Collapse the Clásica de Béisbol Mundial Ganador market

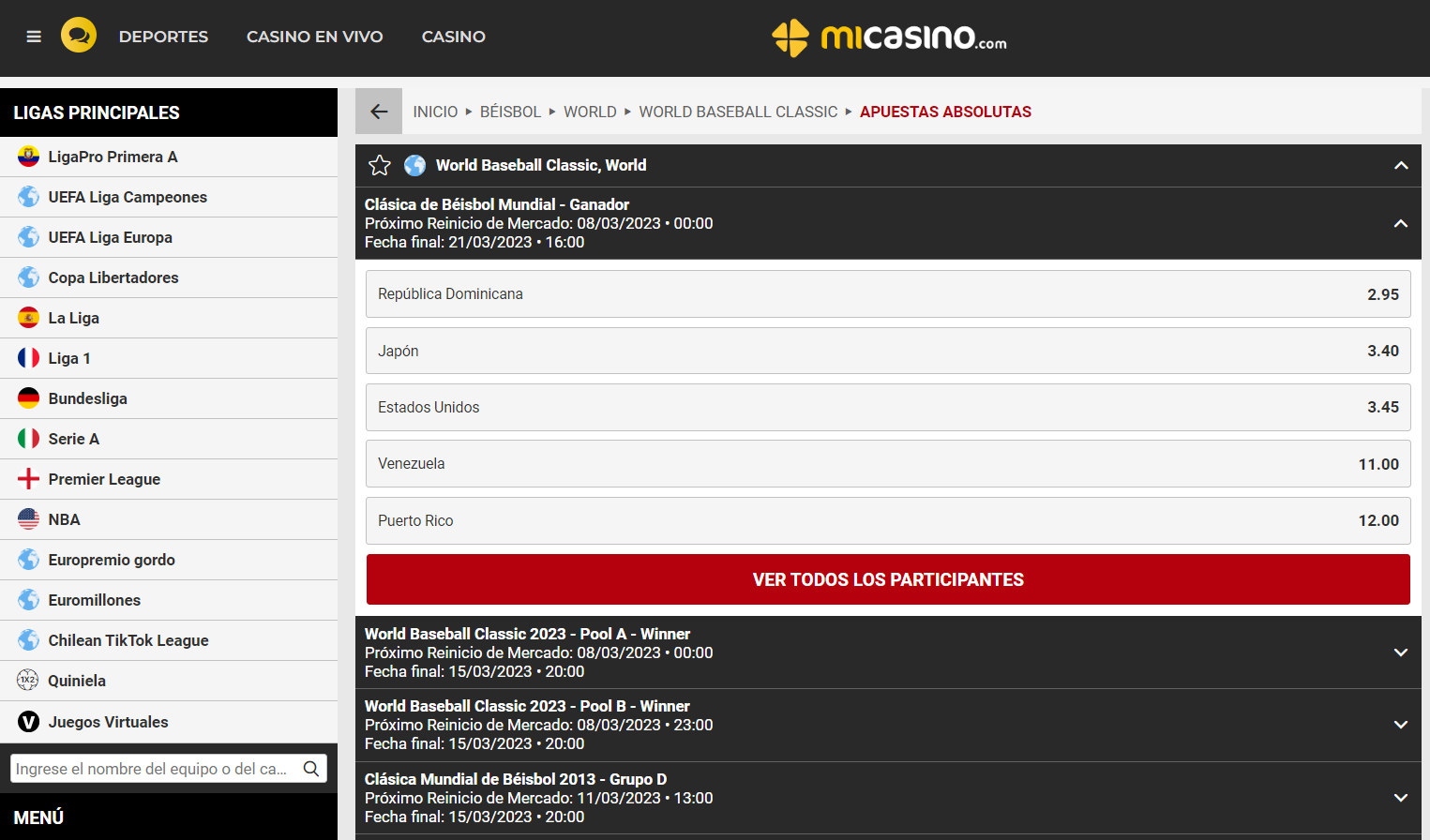(1401, 223)
